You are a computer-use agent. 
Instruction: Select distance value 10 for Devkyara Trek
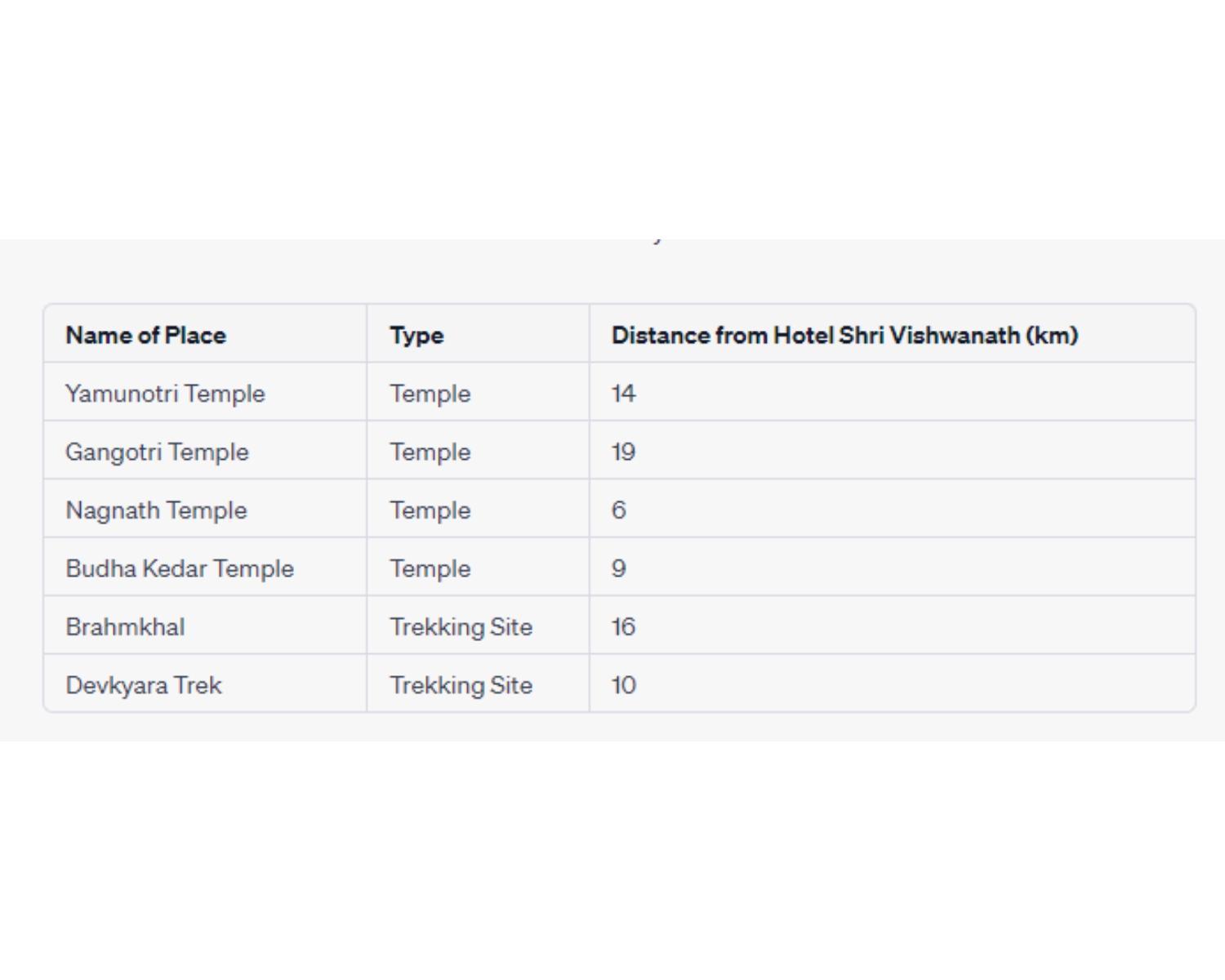pos(624,685)
